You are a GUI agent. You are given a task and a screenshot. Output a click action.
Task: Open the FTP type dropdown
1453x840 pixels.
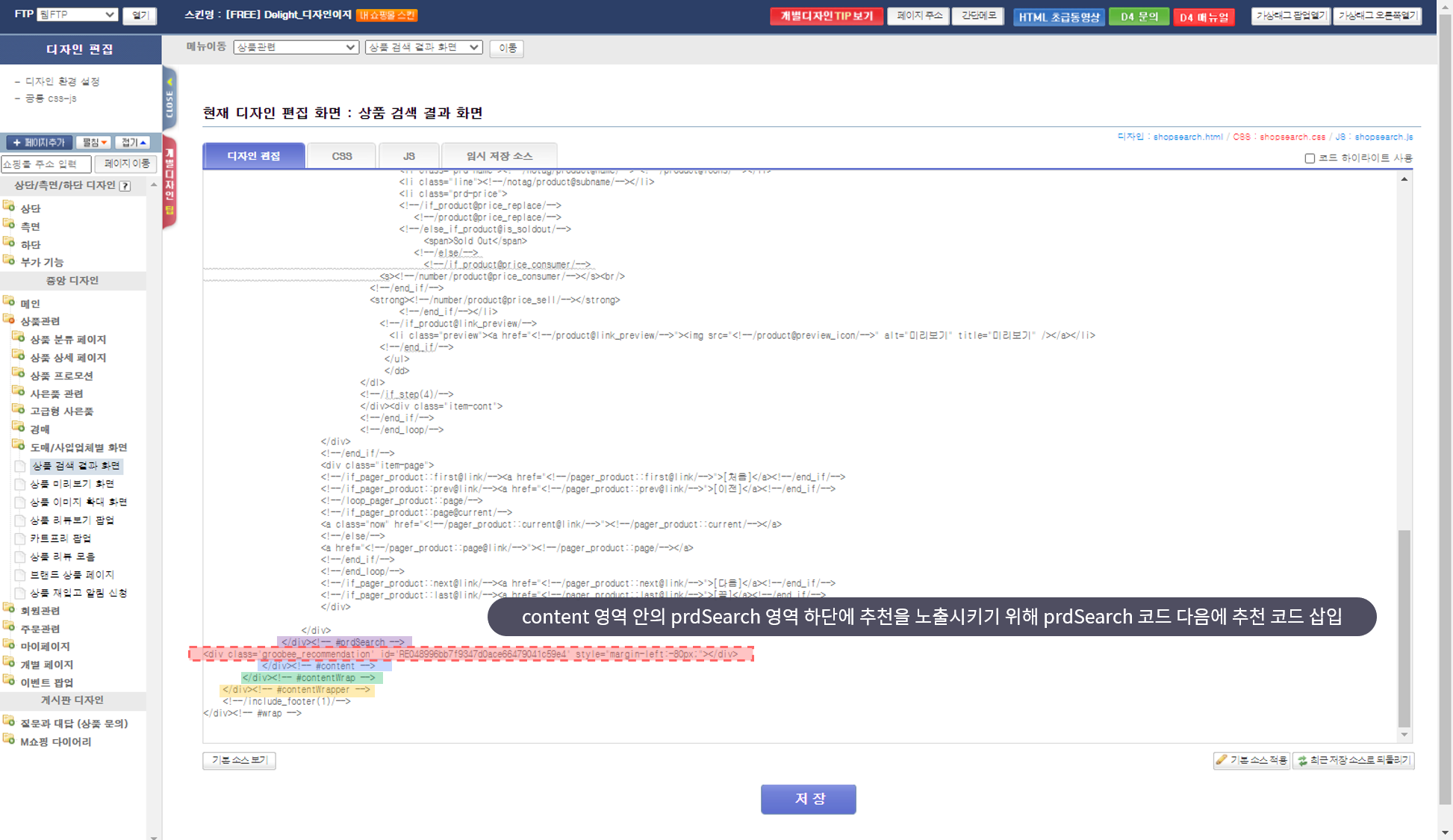coord(77,14)
